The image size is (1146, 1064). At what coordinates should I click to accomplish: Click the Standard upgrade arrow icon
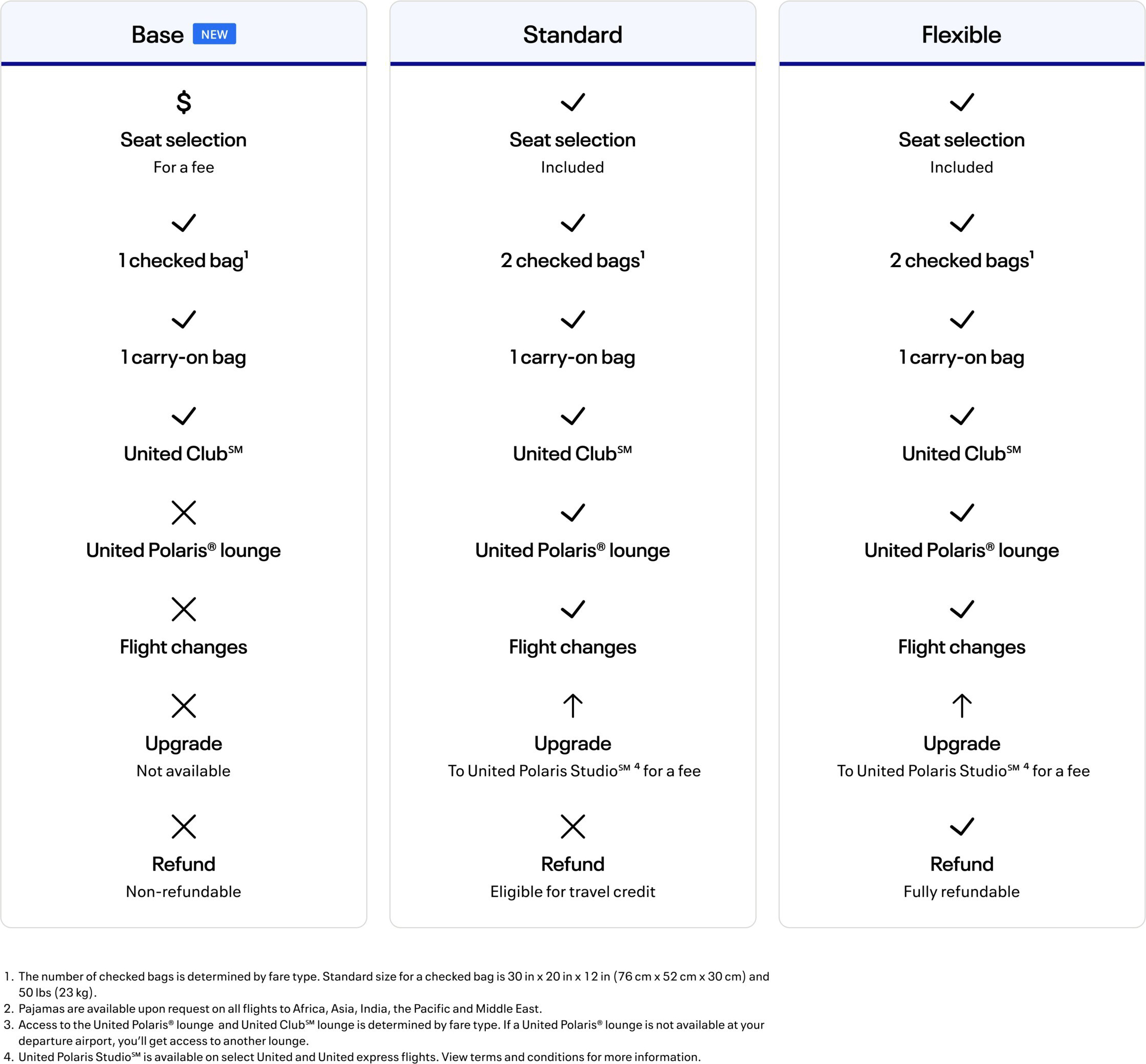572,705
